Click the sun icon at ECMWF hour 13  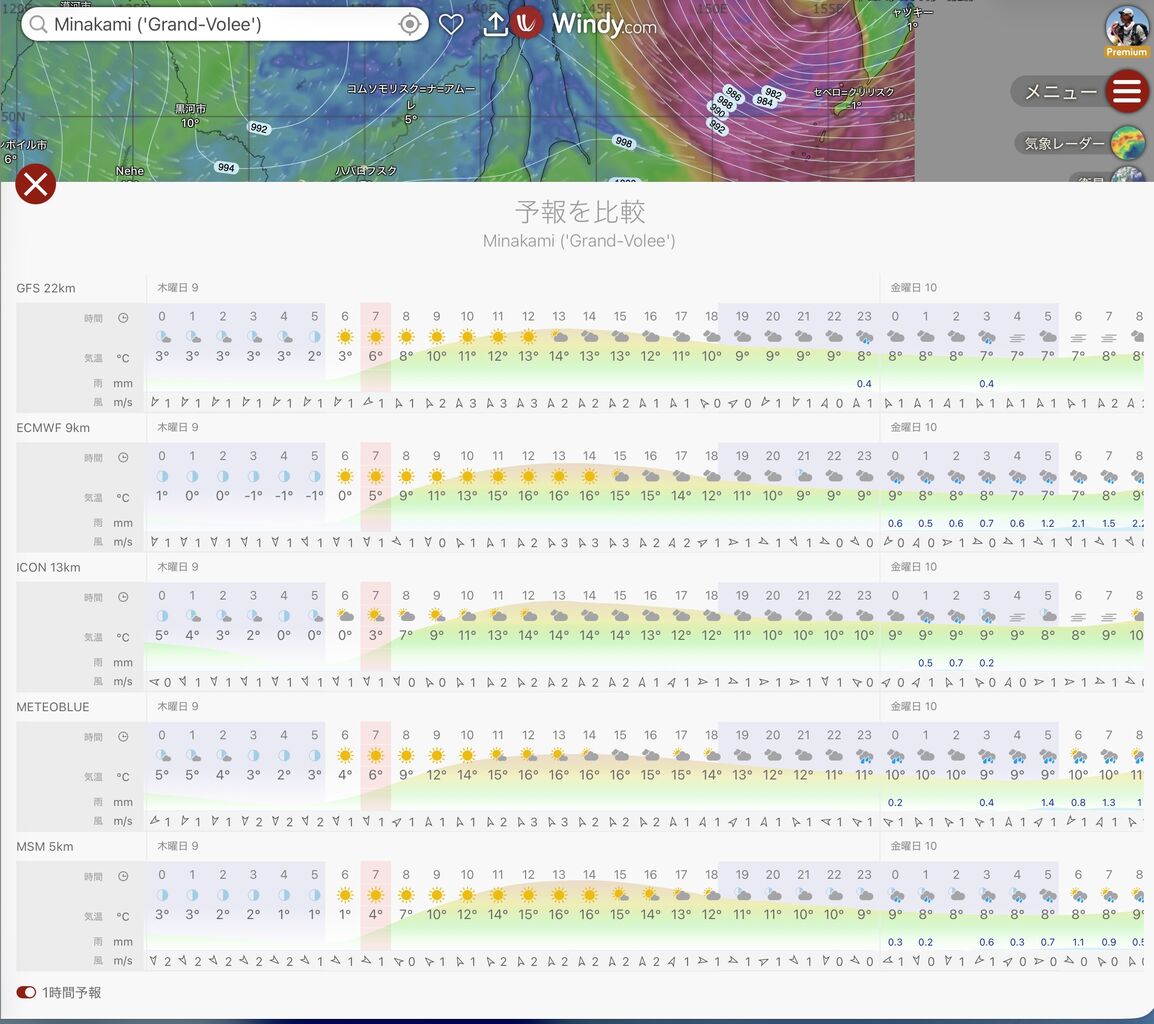click(559, 476)
